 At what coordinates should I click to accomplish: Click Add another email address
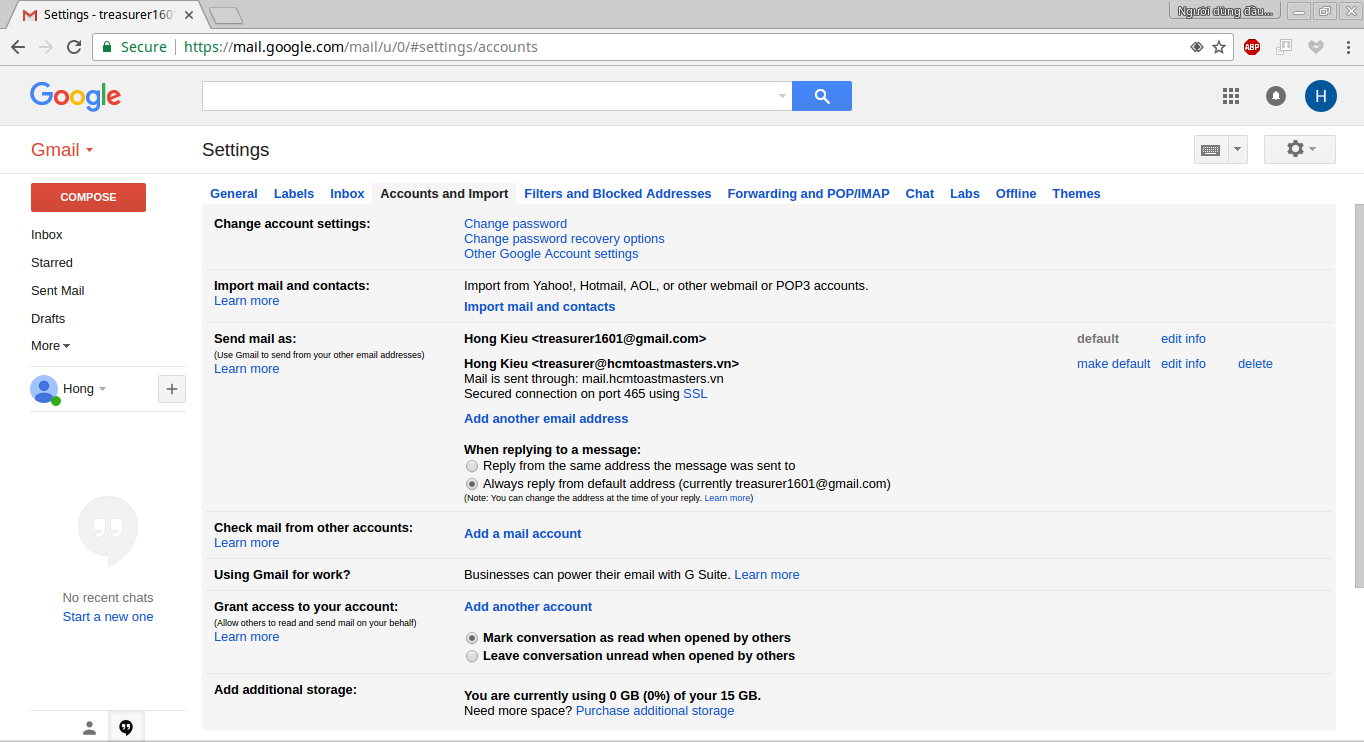(546, 419)
